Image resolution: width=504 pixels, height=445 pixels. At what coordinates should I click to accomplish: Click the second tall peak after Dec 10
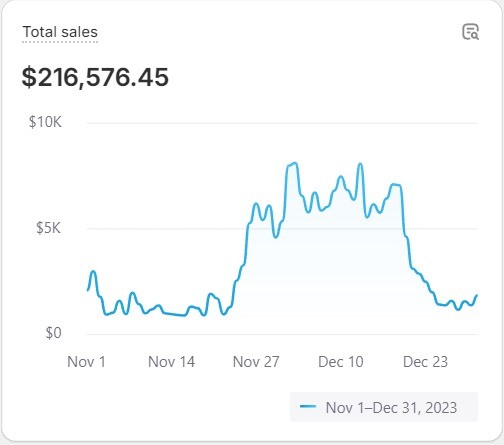360,164
